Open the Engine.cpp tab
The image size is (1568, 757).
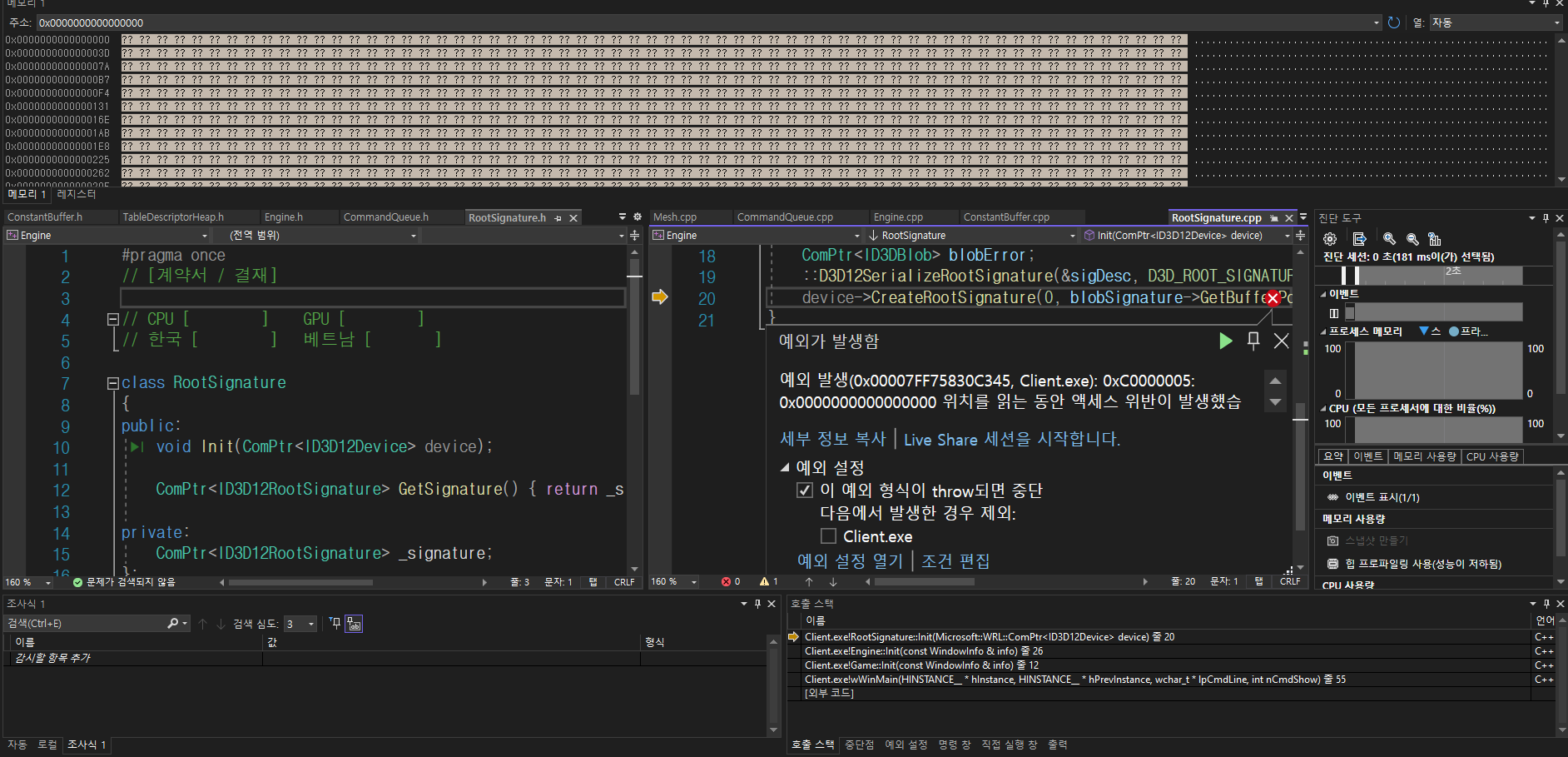pos(898,217)
